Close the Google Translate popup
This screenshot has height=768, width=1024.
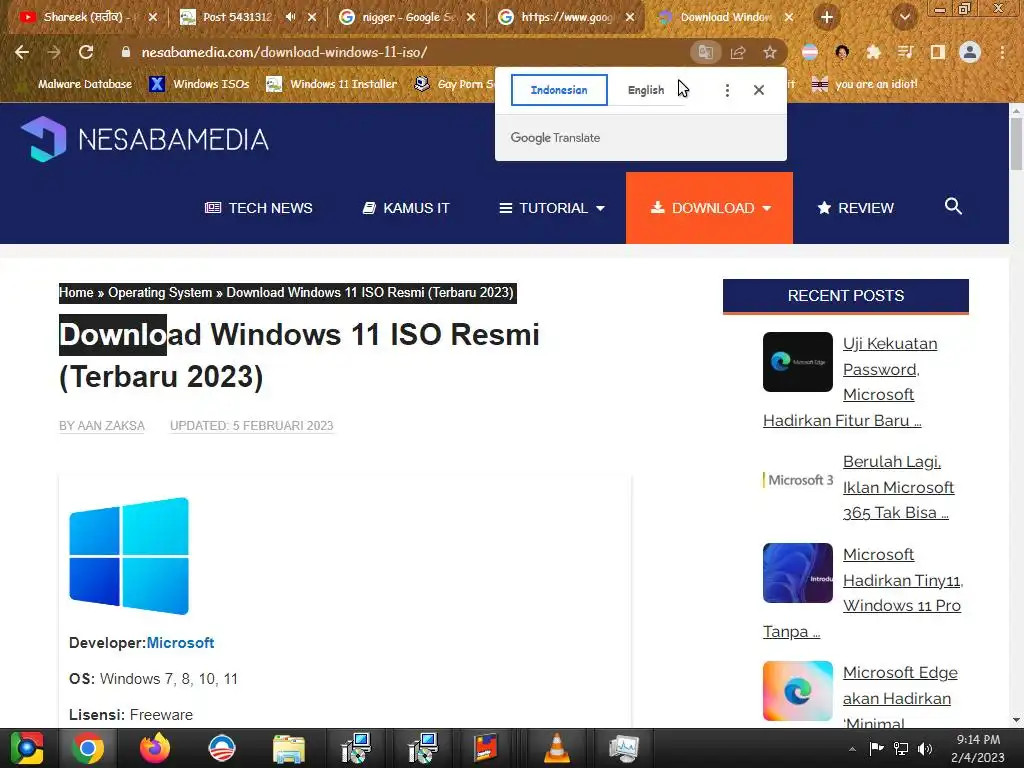click(x=759, y=90)
